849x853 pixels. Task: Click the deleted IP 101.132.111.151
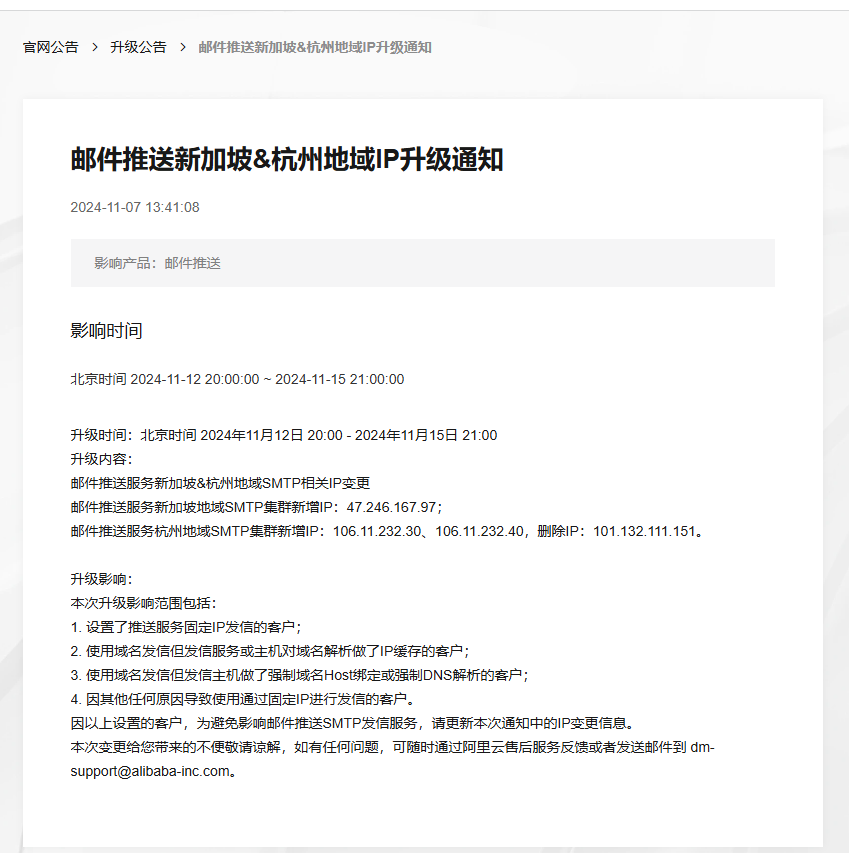(x=644, y=531)
